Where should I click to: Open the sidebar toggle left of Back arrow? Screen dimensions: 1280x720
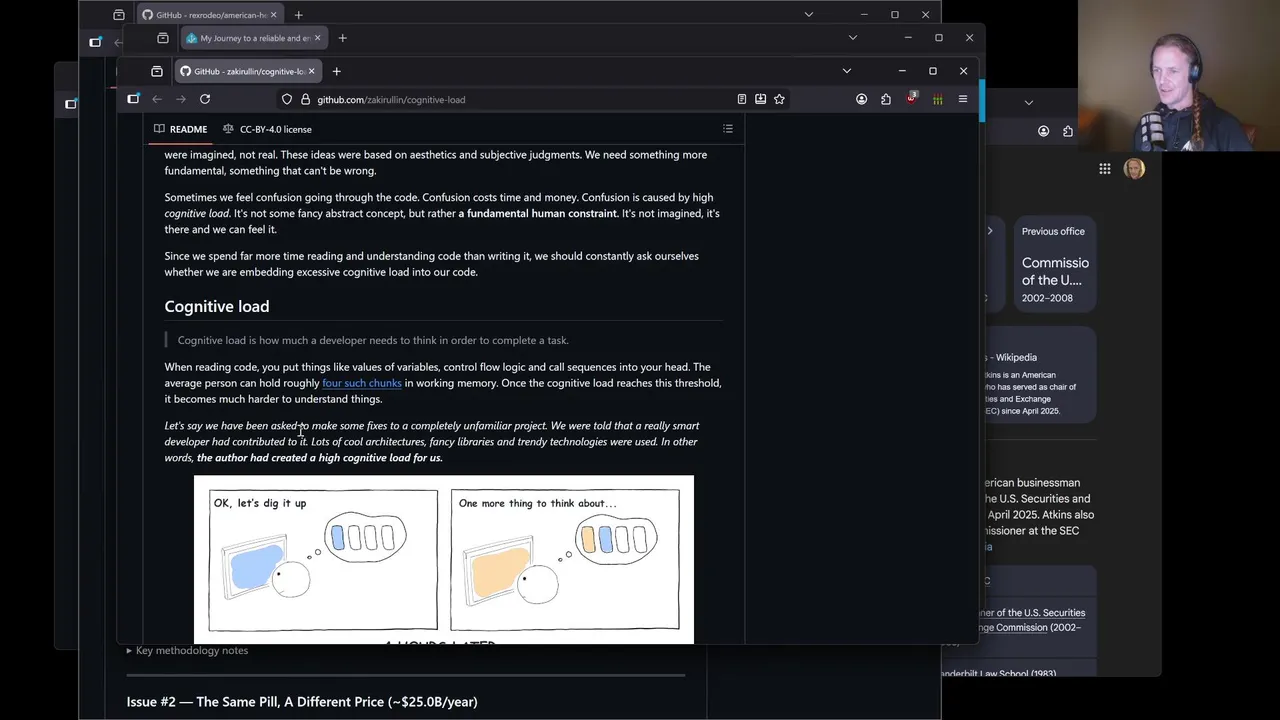pyautogui.click(x=133, y=99)
